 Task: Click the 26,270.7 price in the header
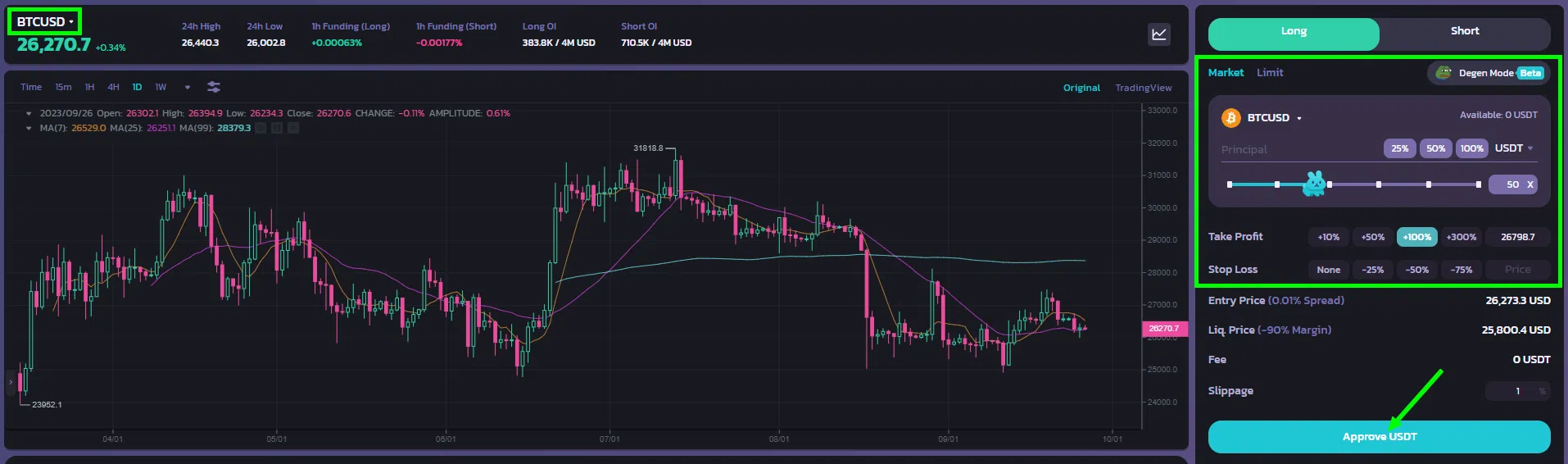tap(54, 45)
